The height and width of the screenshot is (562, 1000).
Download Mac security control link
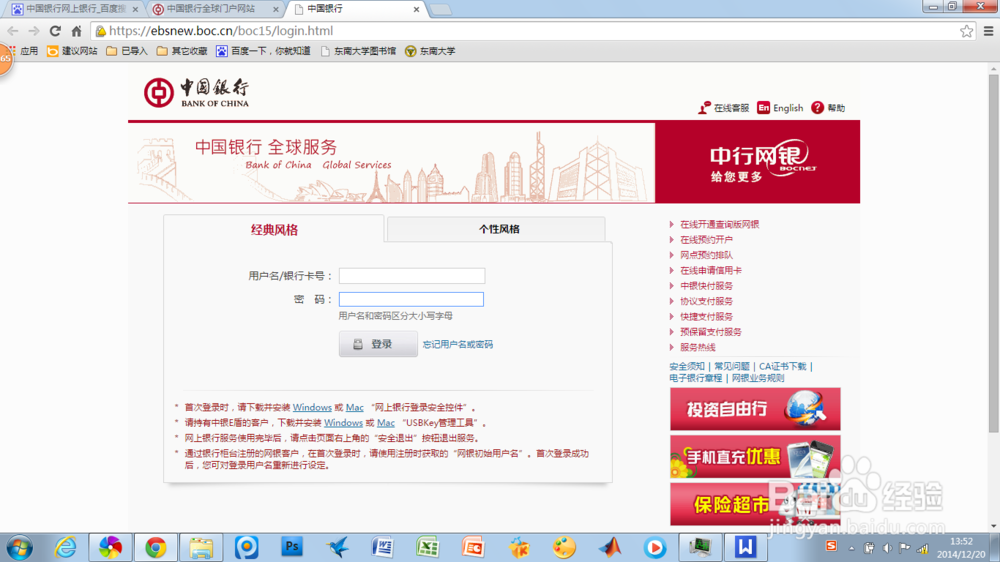[x=355, y=407]
